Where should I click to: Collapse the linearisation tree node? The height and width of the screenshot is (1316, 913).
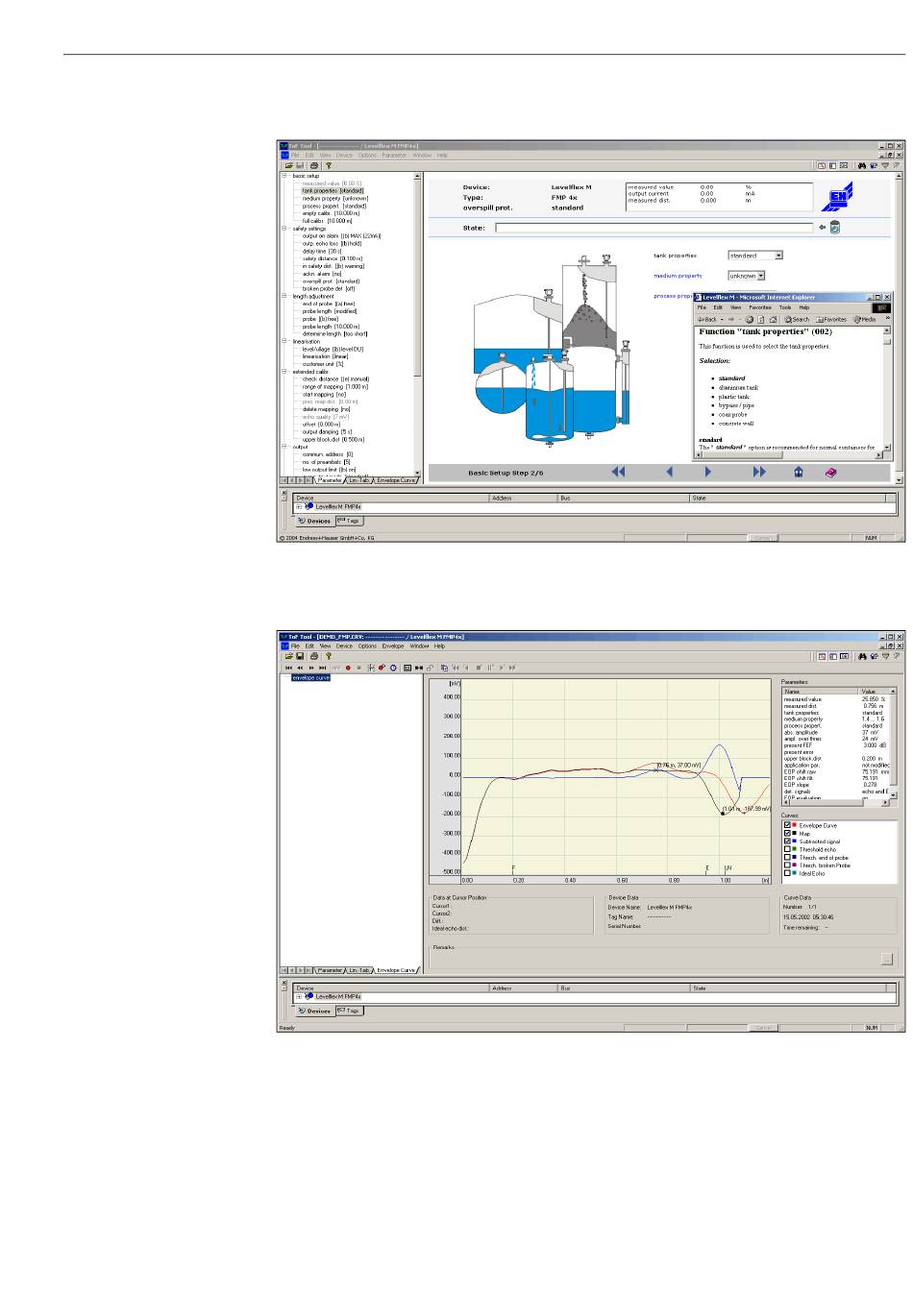[284, 341]
